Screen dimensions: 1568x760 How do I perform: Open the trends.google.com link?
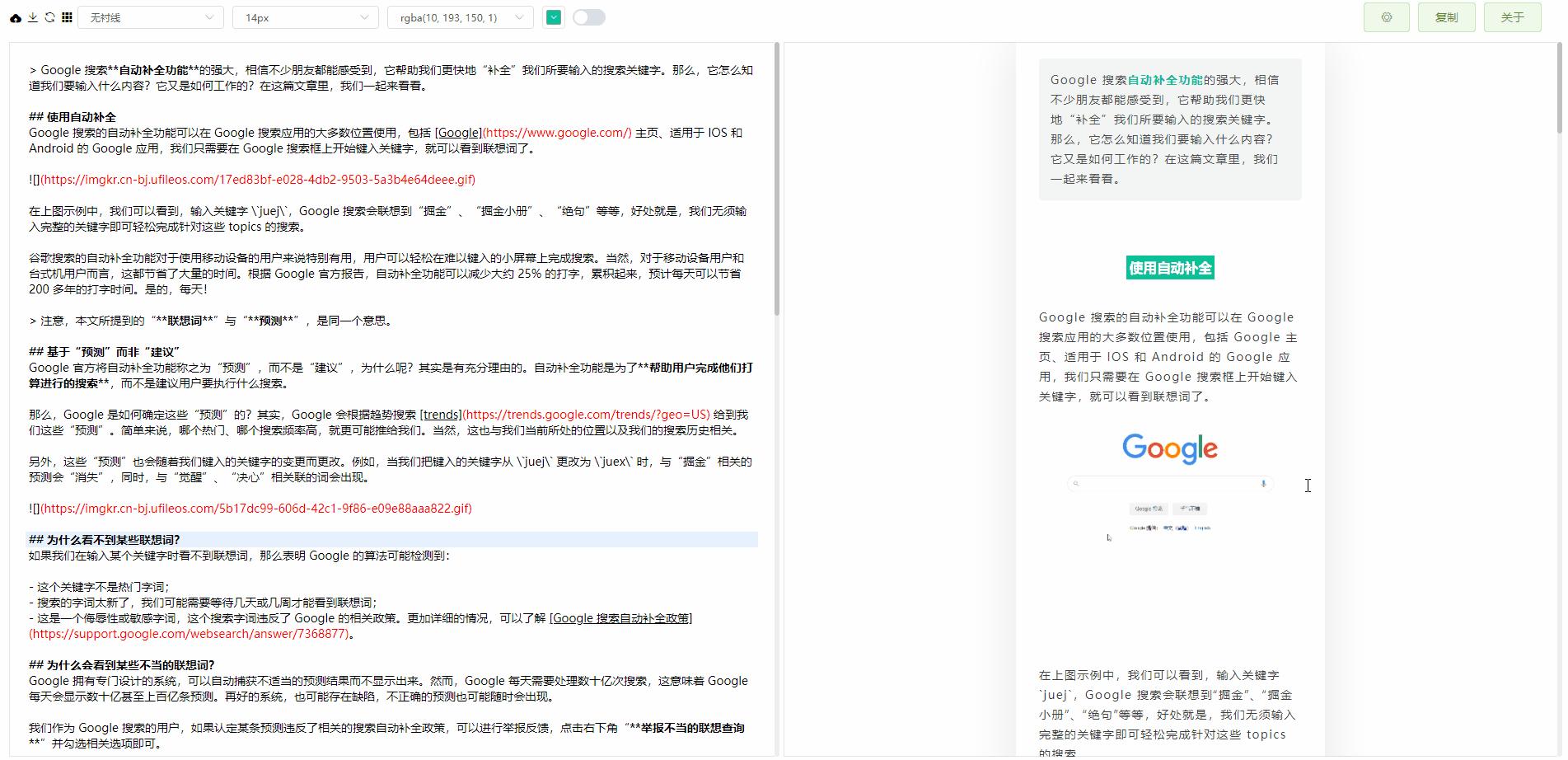click(441, 415)
